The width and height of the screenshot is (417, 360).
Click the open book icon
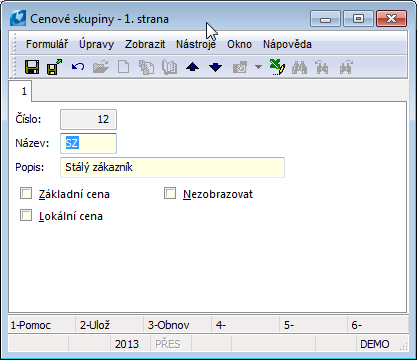click(x=169, y=67)
